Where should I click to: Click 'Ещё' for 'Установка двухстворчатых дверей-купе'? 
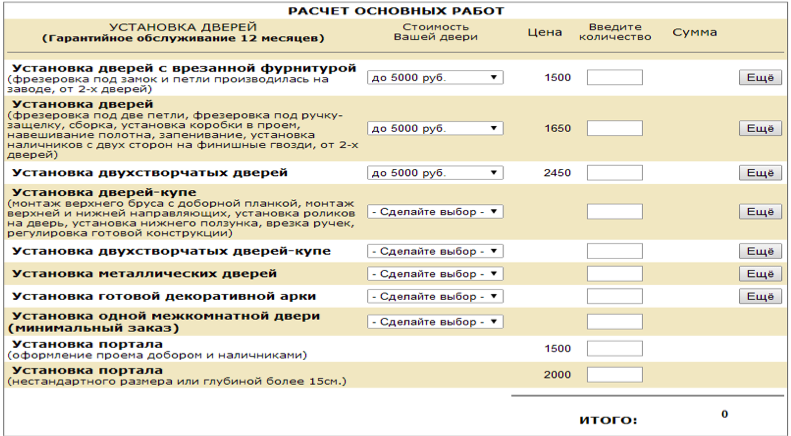pyautogui.click(x=760, y=251)
